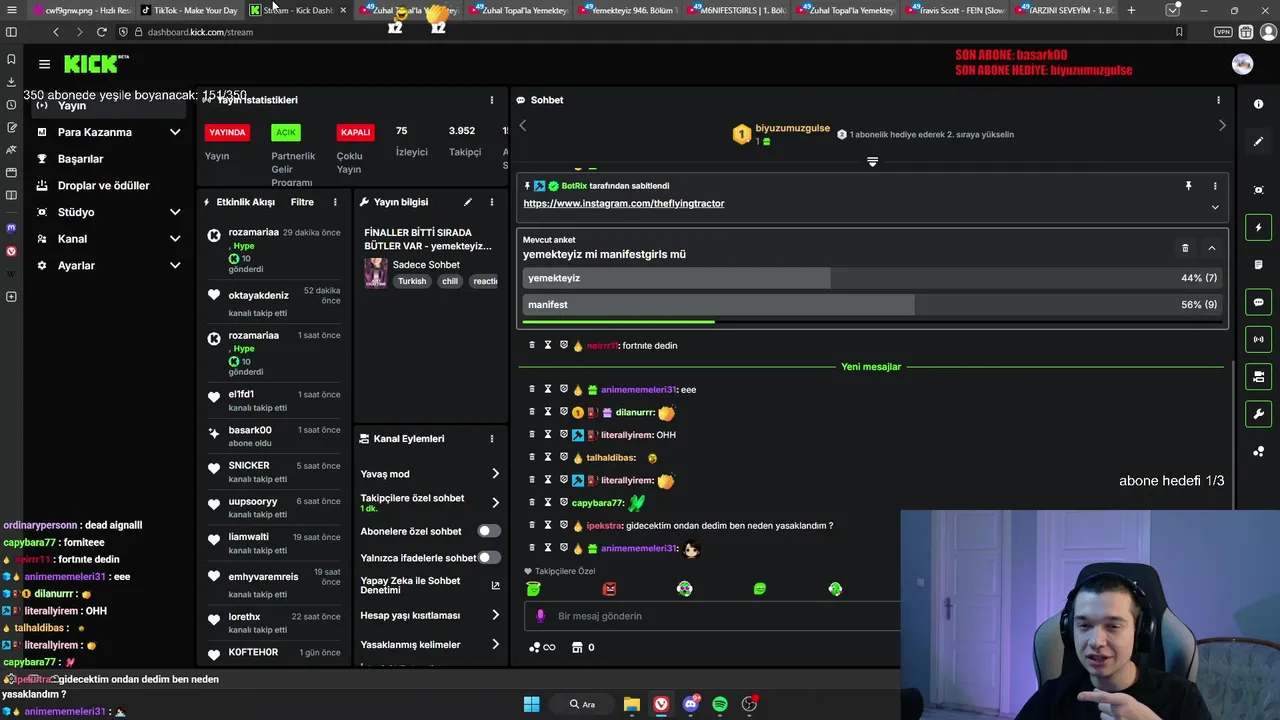Click the Windows Start button

click(532, 704)
